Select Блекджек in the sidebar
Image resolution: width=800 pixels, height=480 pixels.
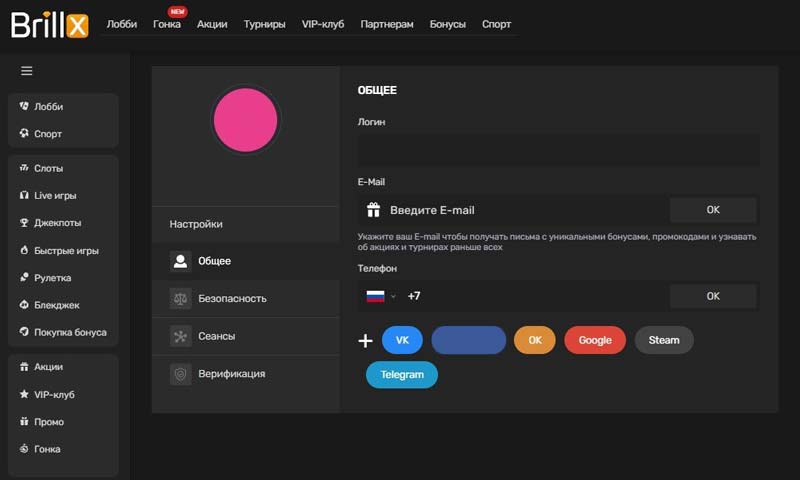(x=56, y=305)
